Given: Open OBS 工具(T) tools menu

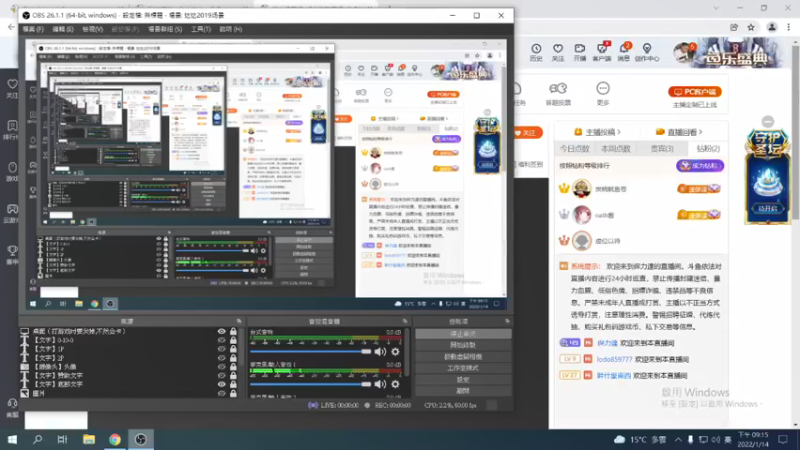Looking at the screenshot, I should (x=201, y=29).
